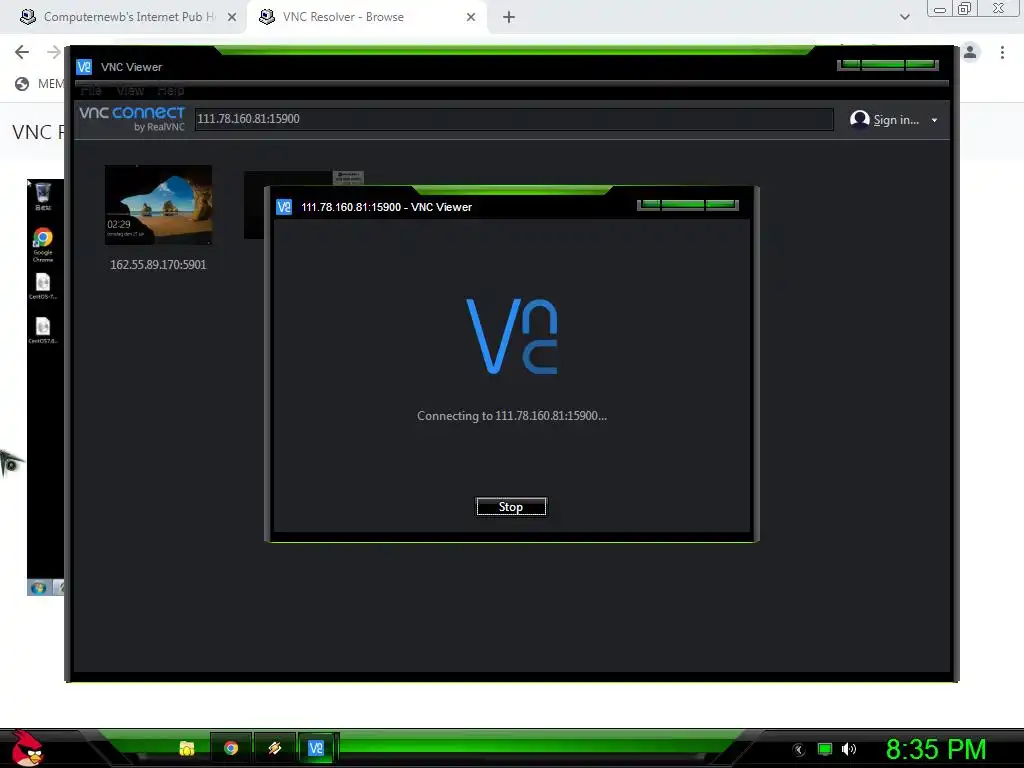Open a new browser tab

tap(509, 17)
